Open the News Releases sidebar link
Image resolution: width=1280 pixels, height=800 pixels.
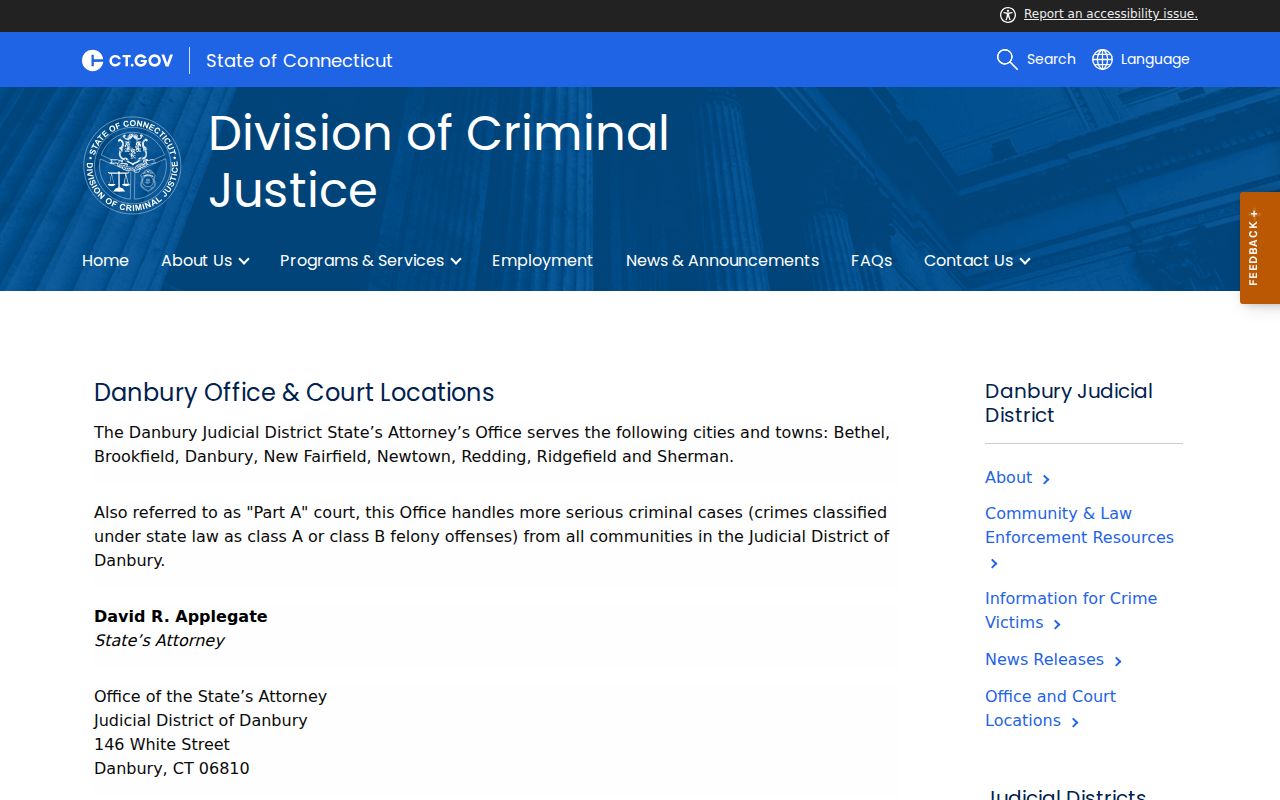(x=1044, y=659)
